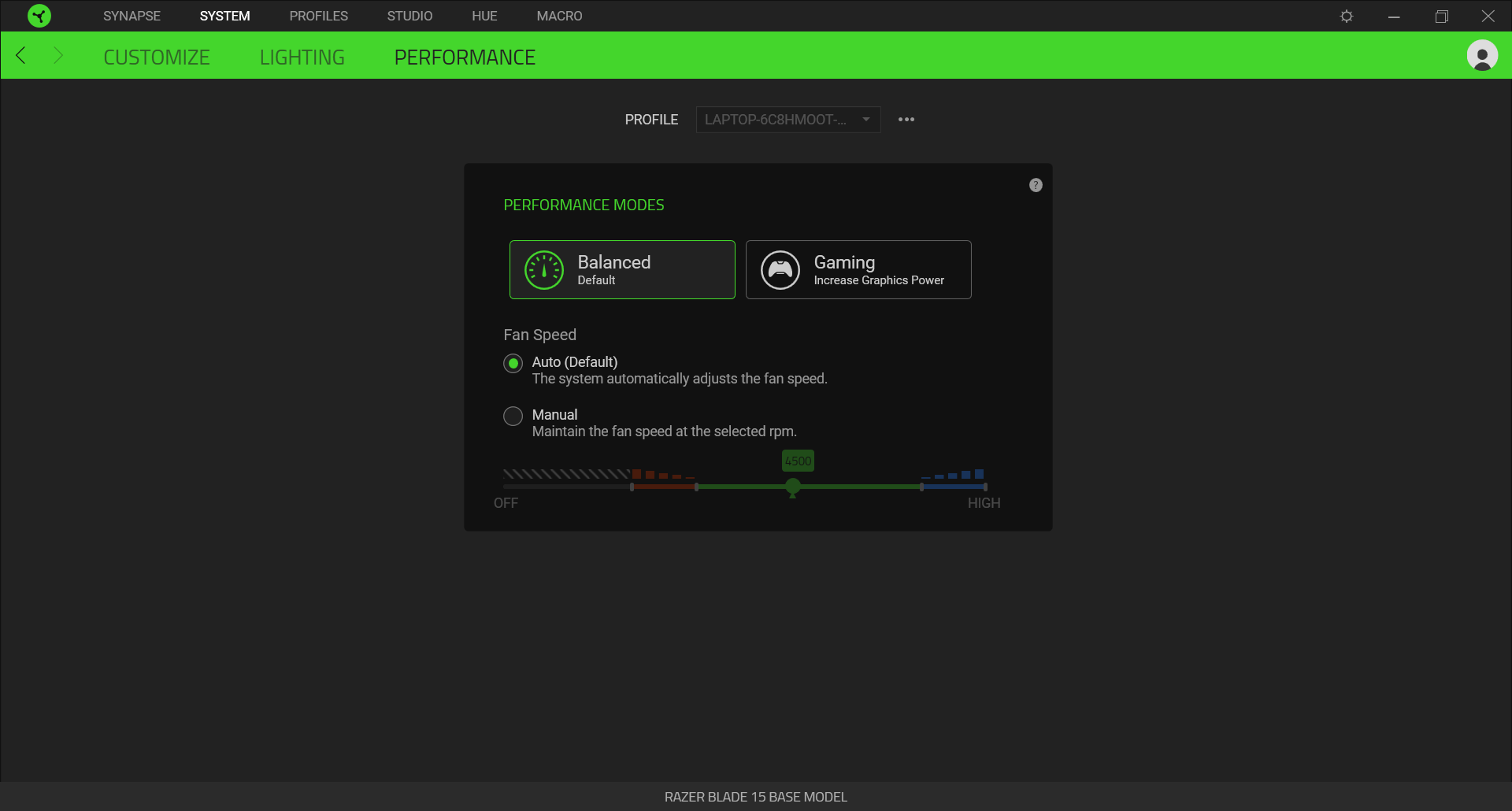Maximize the Razer Synapse window
Image resolution: width=1512 pixels, height=811 pixels.
(x=1441, y=16)
